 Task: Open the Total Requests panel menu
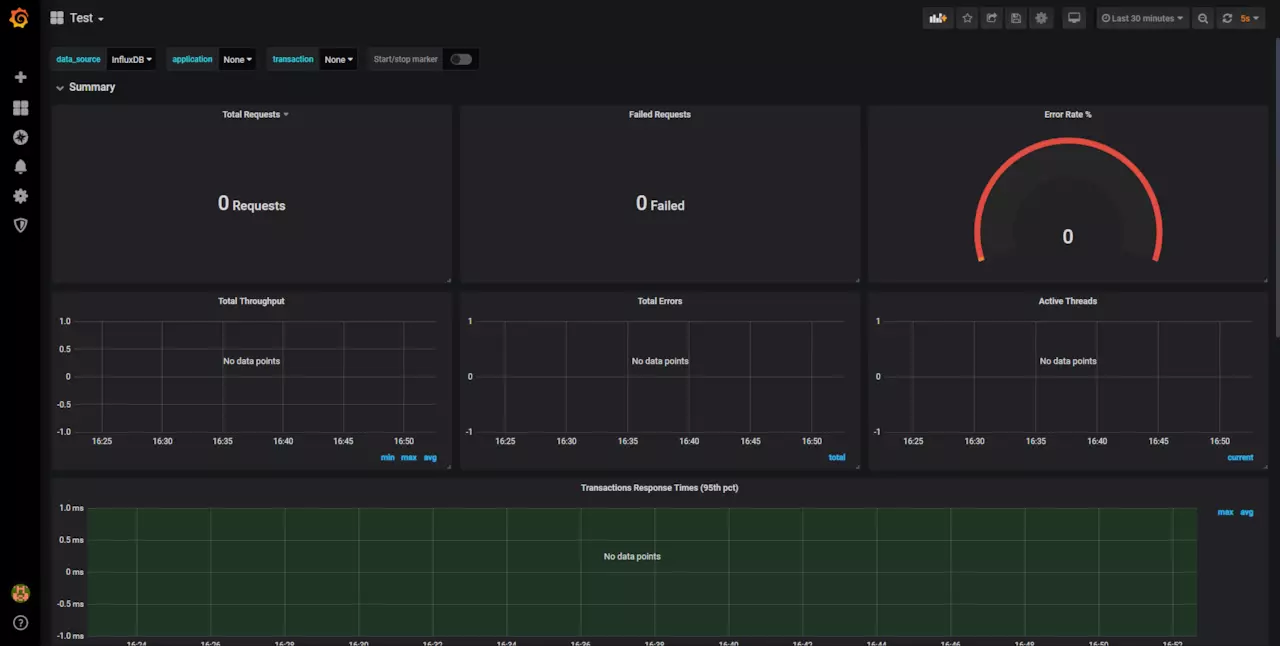pyautogui.click(x=255, y=114)
